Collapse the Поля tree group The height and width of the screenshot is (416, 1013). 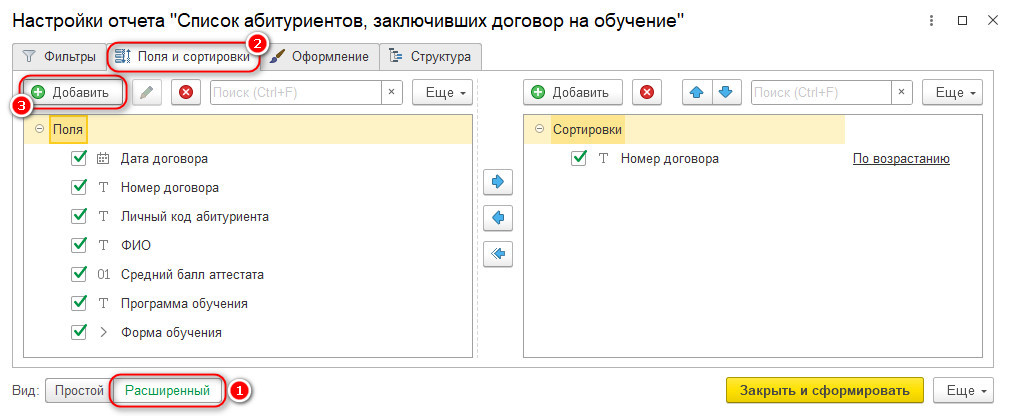39,129
